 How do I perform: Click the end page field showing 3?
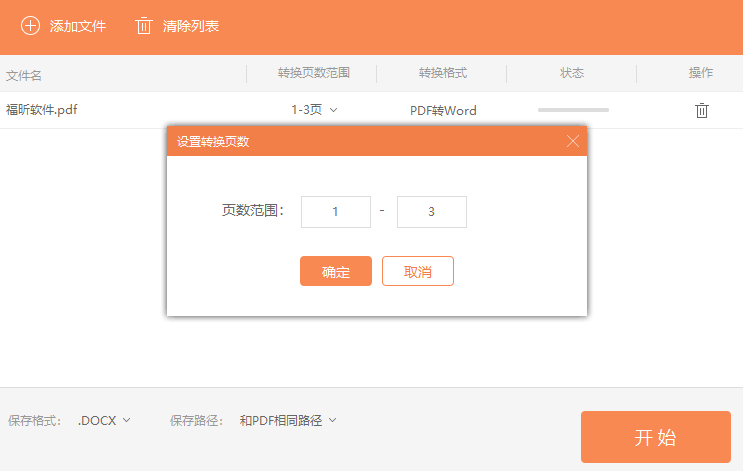pos(432,212)
